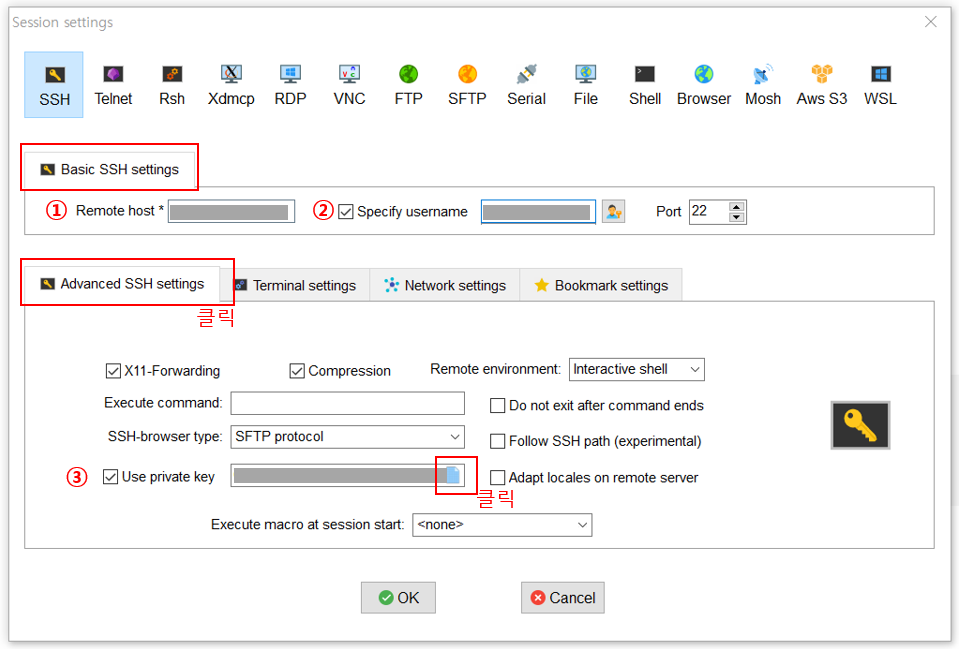Open Remote environment dropdown
The height and width of the screenshot is (649, 960).
coord(637,370)
